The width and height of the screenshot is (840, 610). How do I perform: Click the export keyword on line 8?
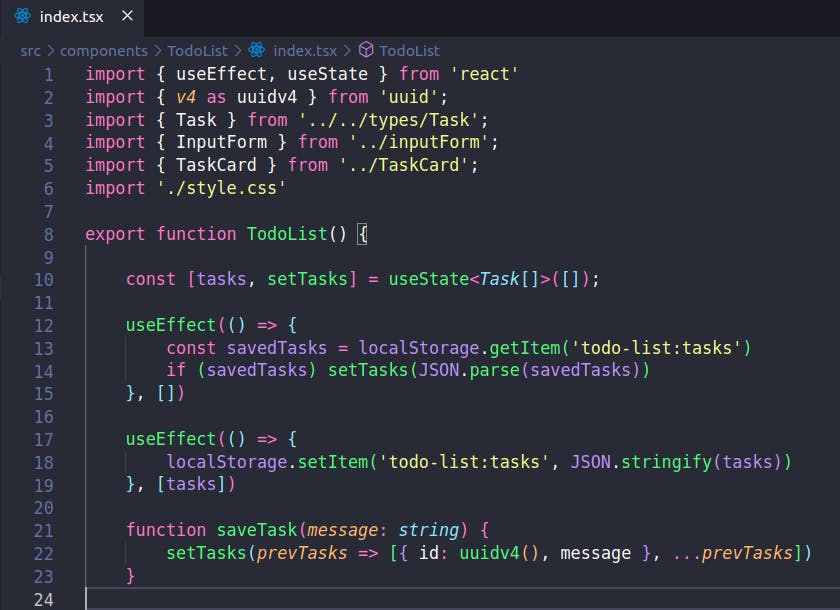coord(115,233)
